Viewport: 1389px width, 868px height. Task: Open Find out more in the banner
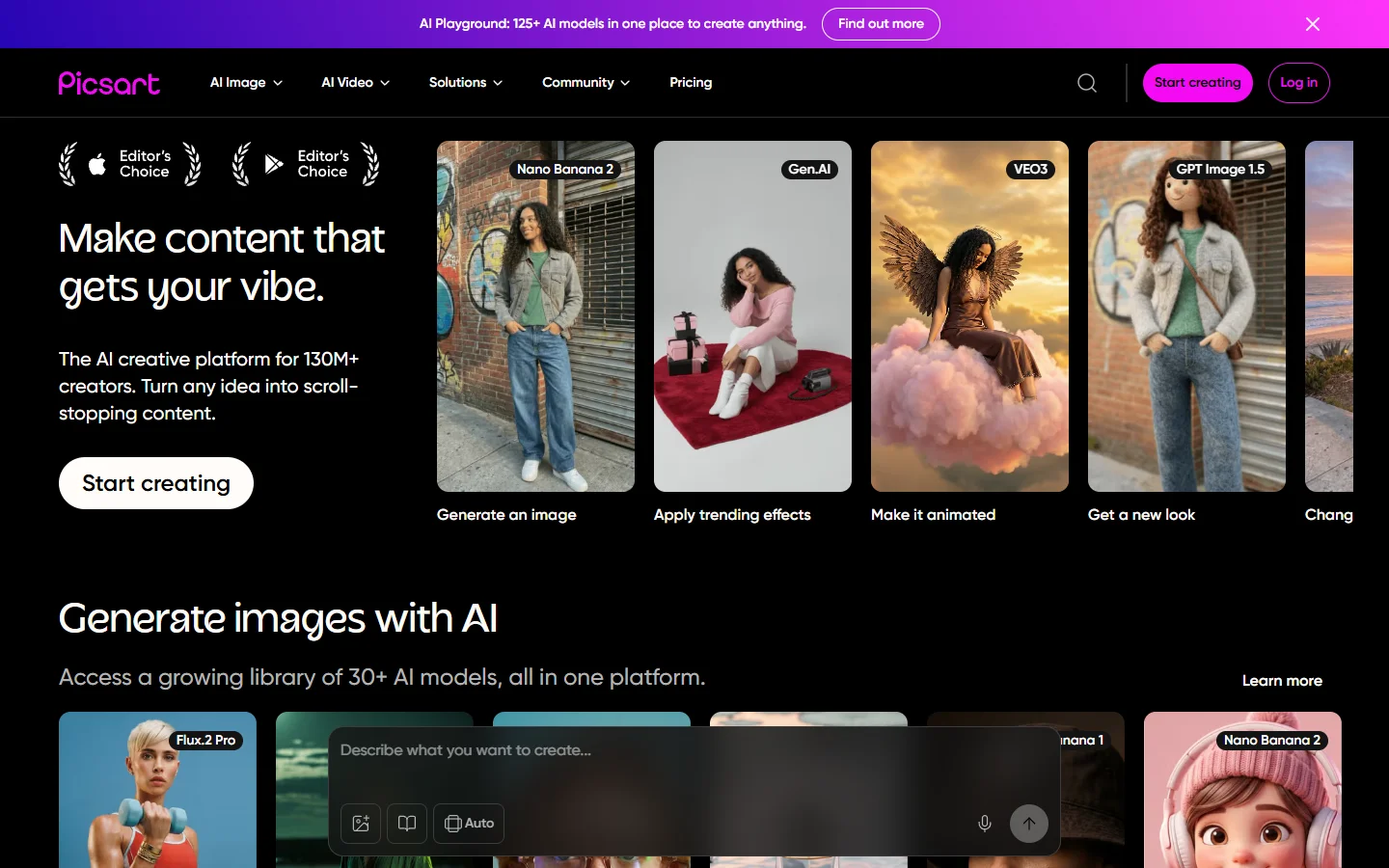[880, 24]
